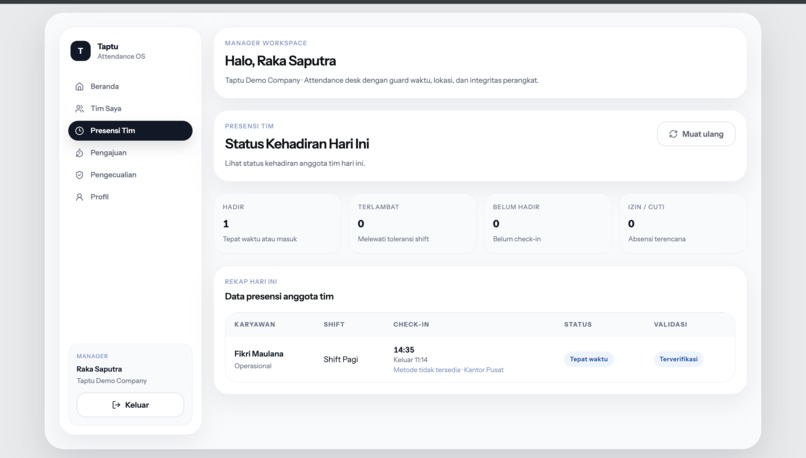Click Data presensi anggota tim heading

click(279, 296)
